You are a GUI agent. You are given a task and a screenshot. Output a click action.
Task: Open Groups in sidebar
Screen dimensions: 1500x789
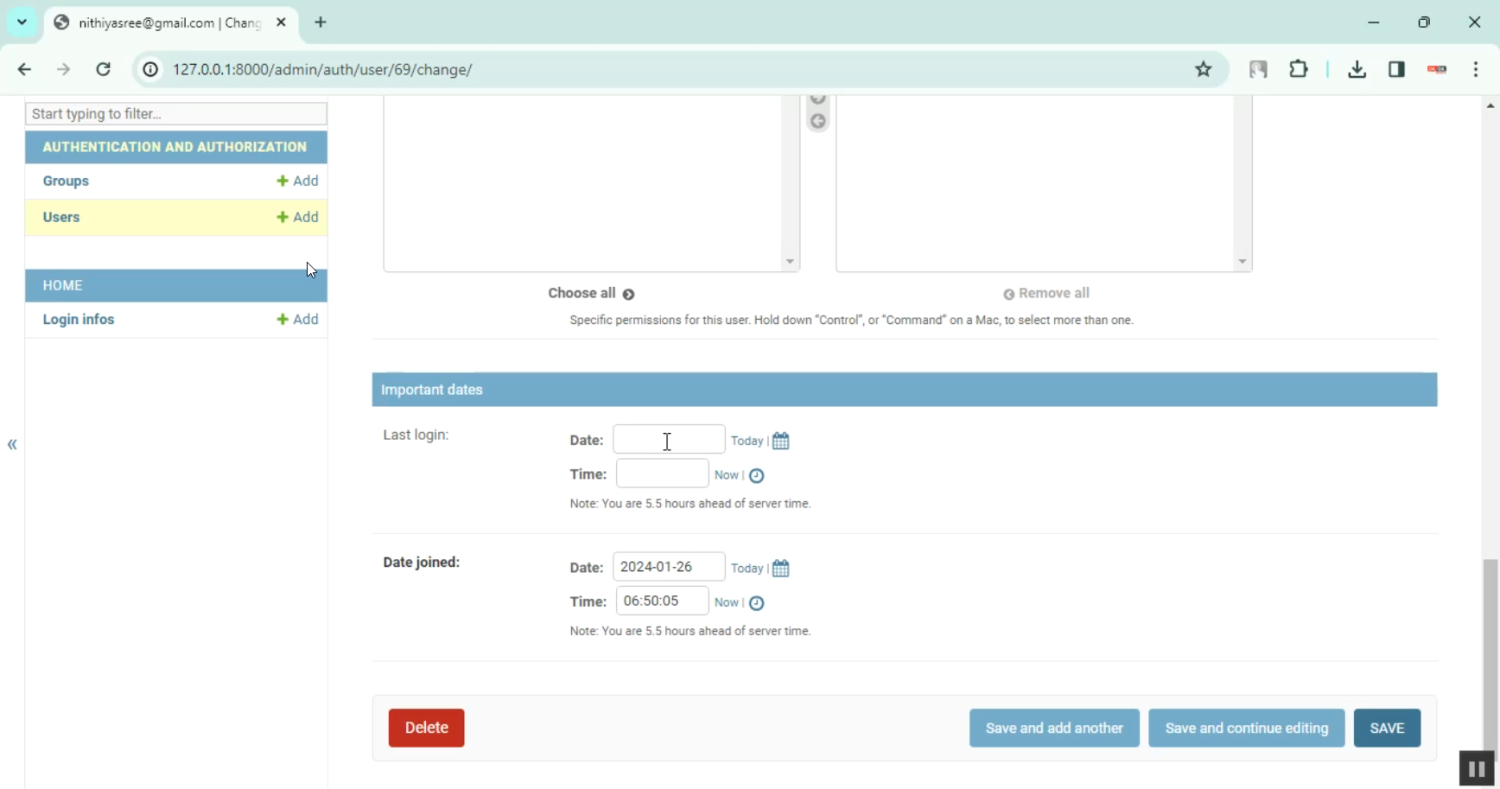point(66,181)
